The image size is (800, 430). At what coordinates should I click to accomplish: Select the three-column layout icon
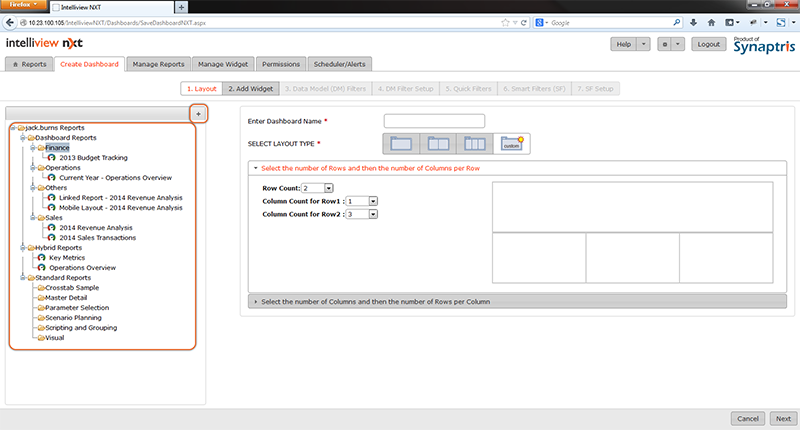coord(475,144)
